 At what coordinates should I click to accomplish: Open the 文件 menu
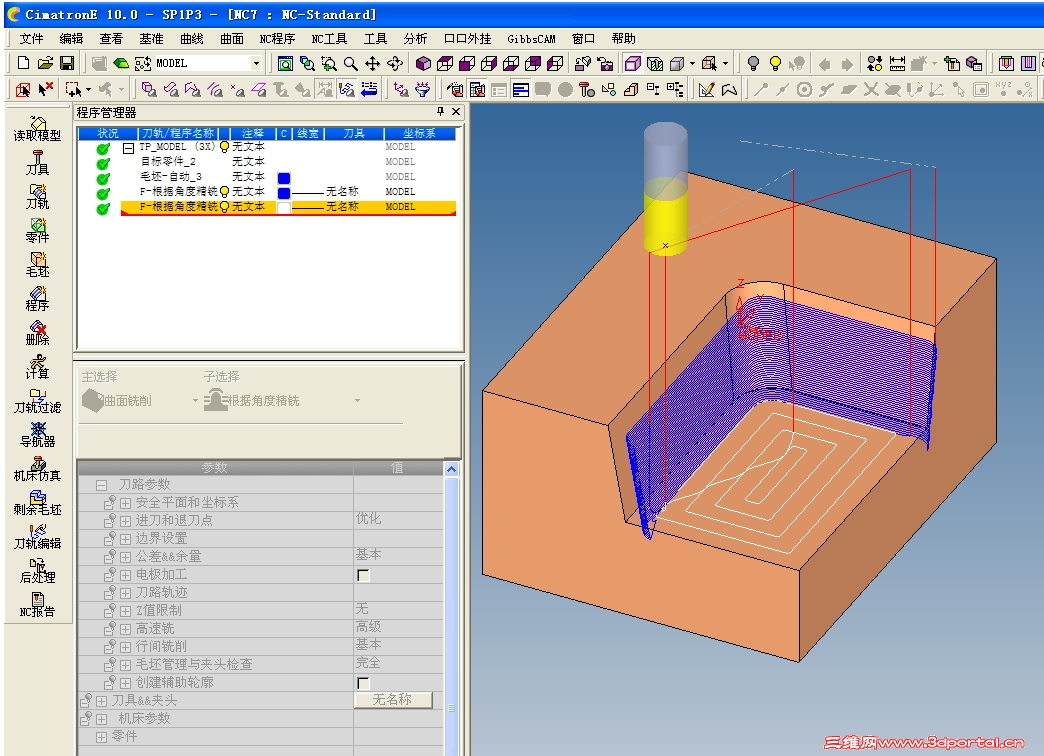click(31, 39)
